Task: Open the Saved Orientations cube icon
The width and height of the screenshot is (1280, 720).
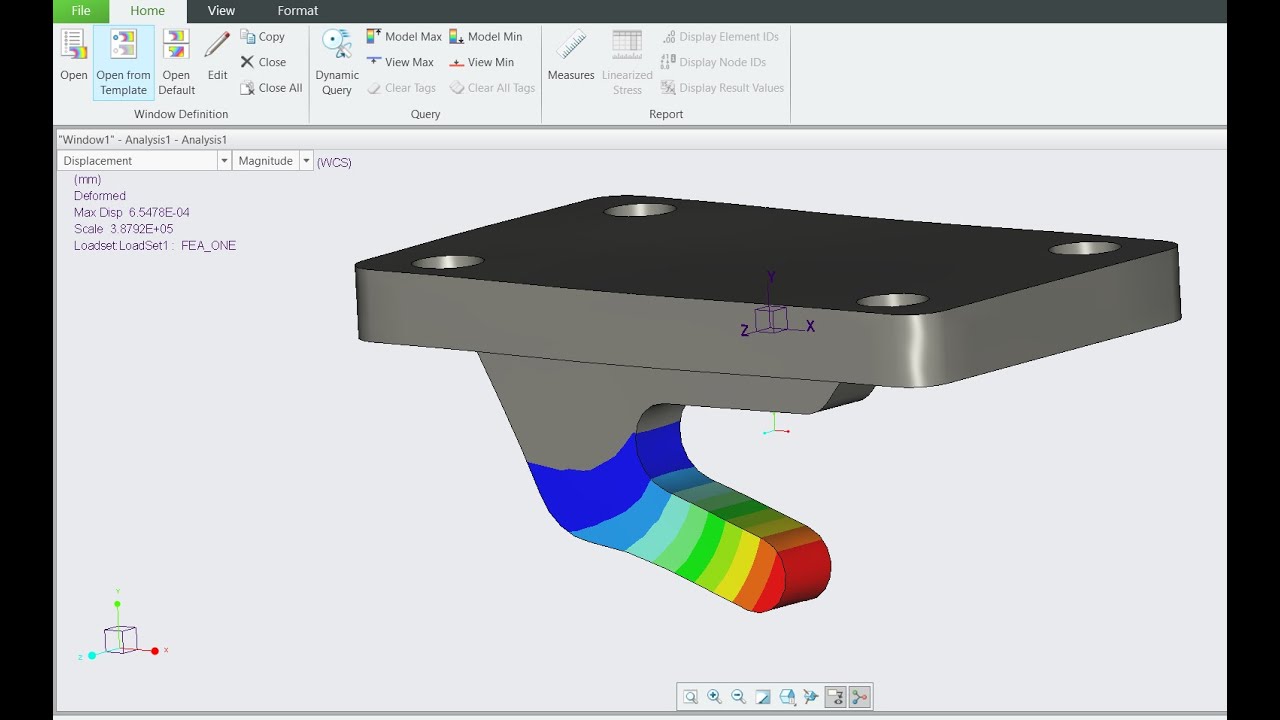Action: click(x=787, y=697)
